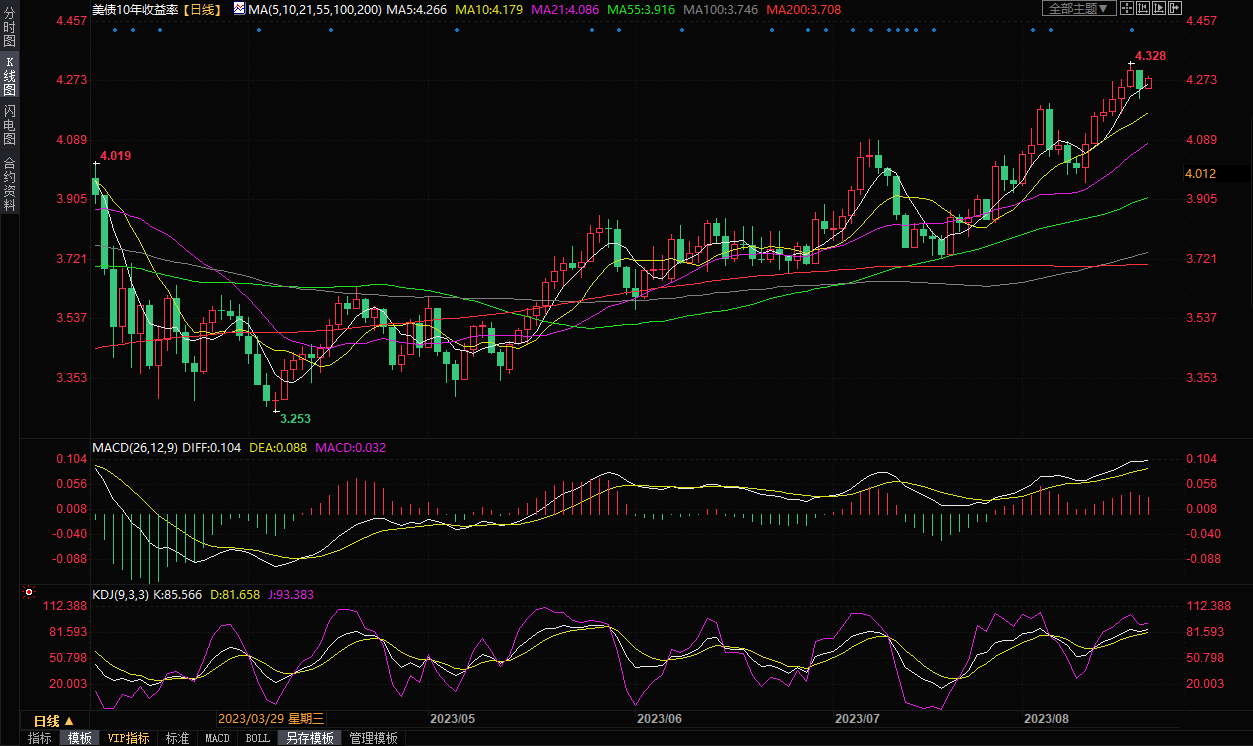Select the VIP指标 tab

coord(128,738)
